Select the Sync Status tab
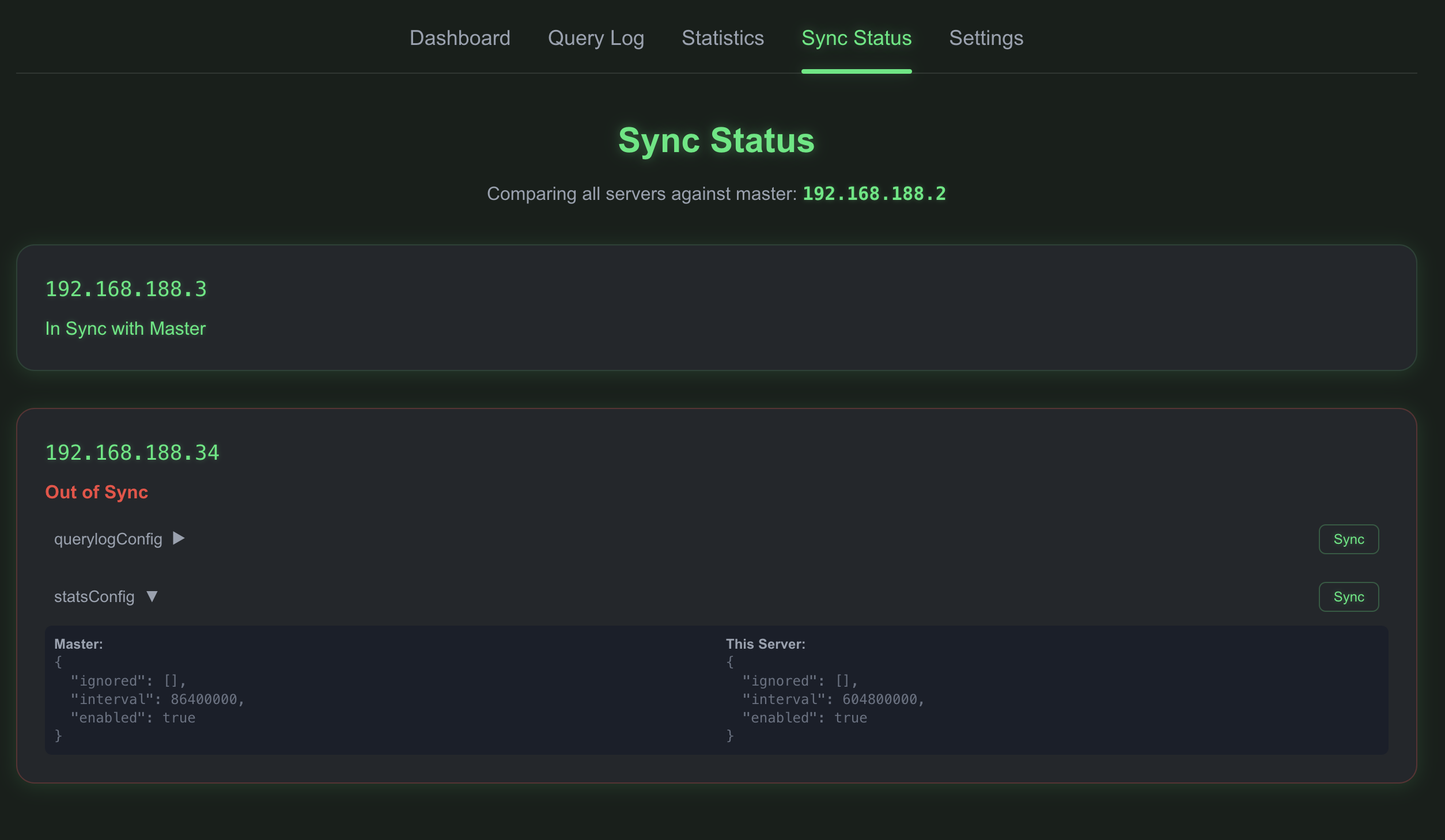 point(856,38)
